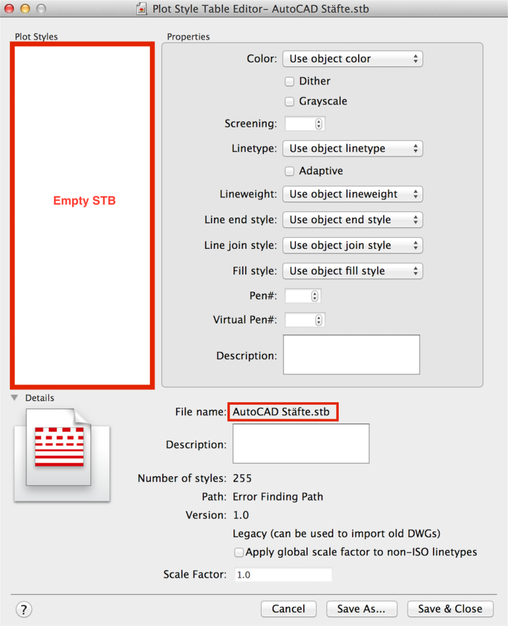Check Apply global scale factor to non-ISO linetypes
508x626 pixels.
click(238, 552)
